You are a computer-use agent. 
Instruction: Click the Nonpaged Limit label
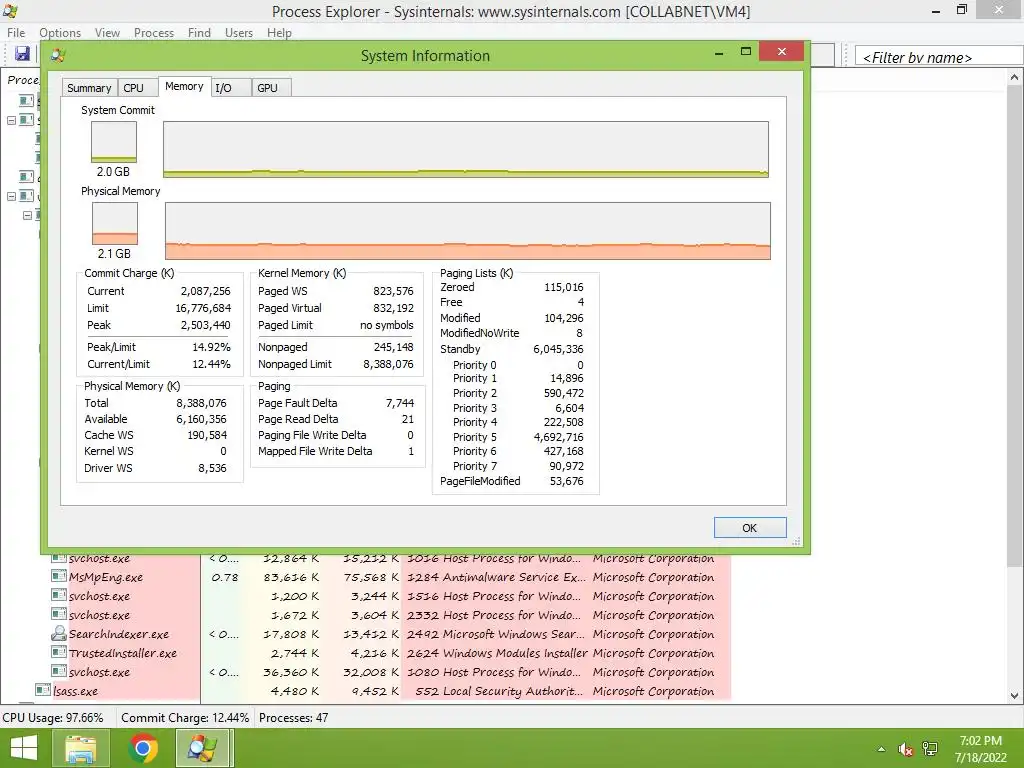[295, 364]
